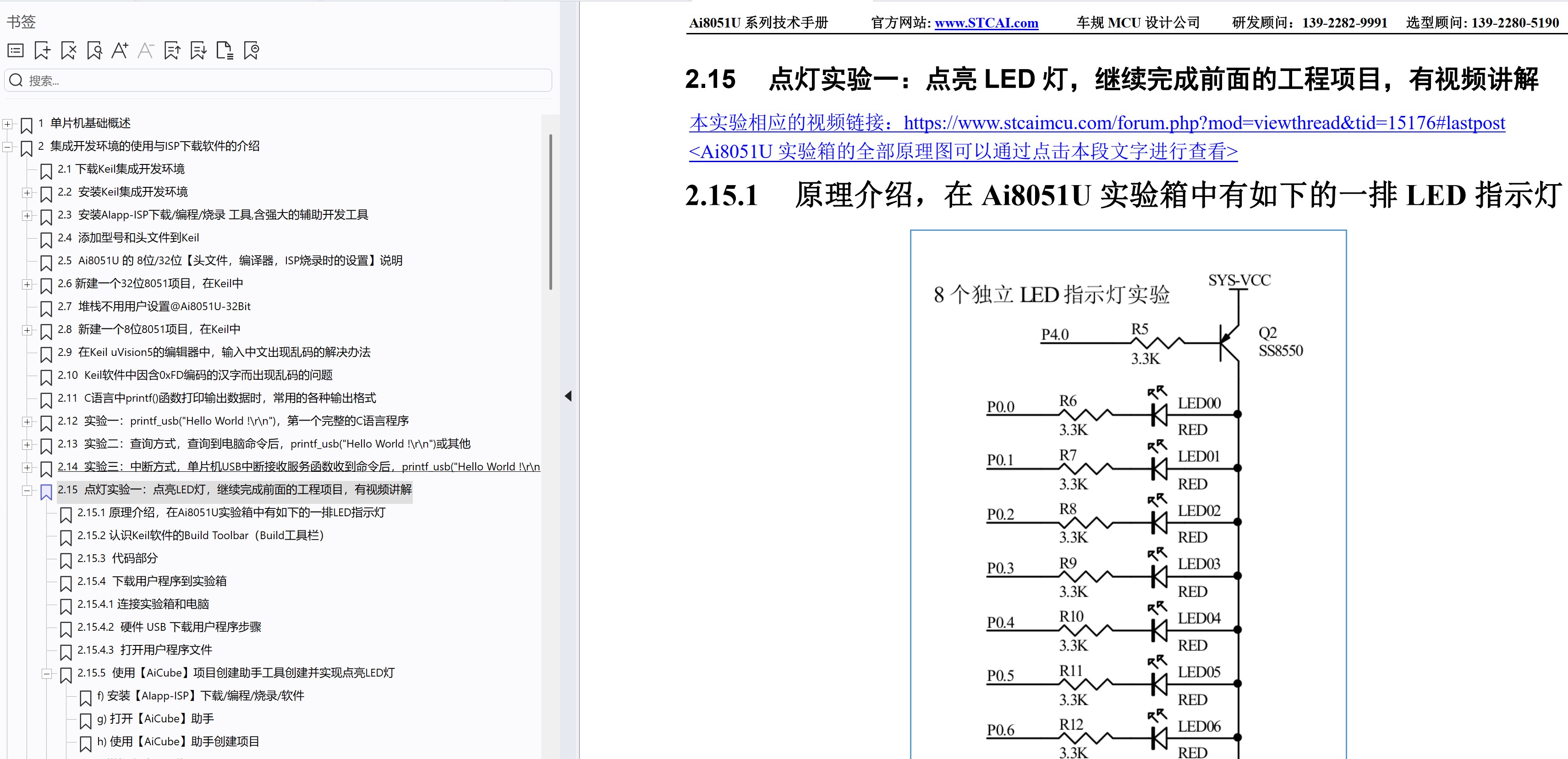Decrease bookmark font size with A- icon
Screen dimensions: 1568x759
pos(145,50)
